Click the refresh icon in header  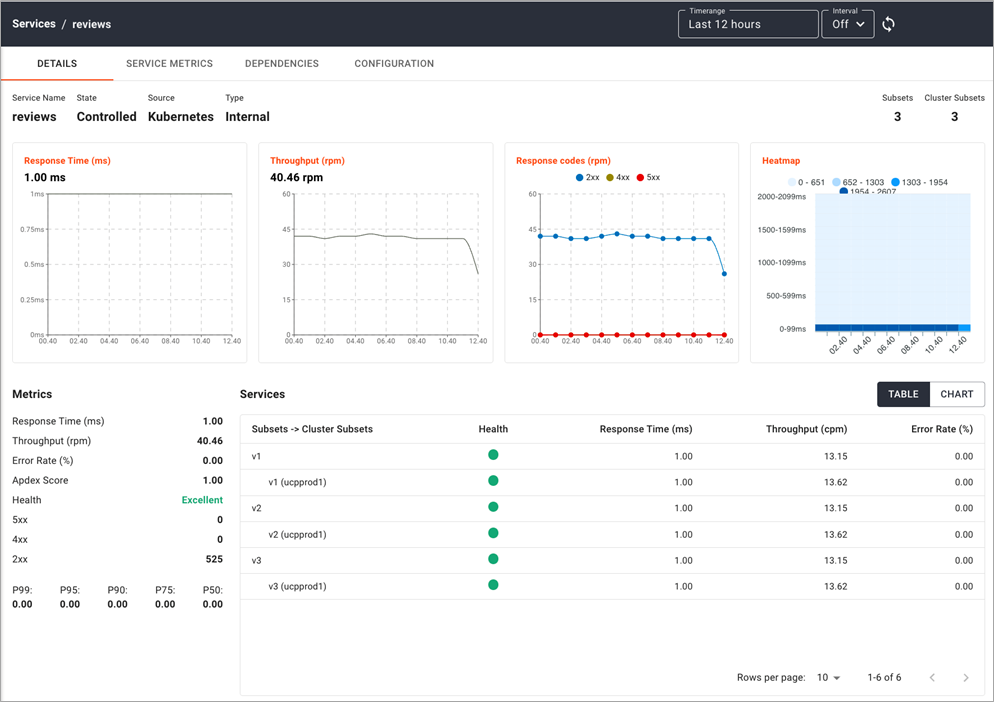(x=888, y=24)
